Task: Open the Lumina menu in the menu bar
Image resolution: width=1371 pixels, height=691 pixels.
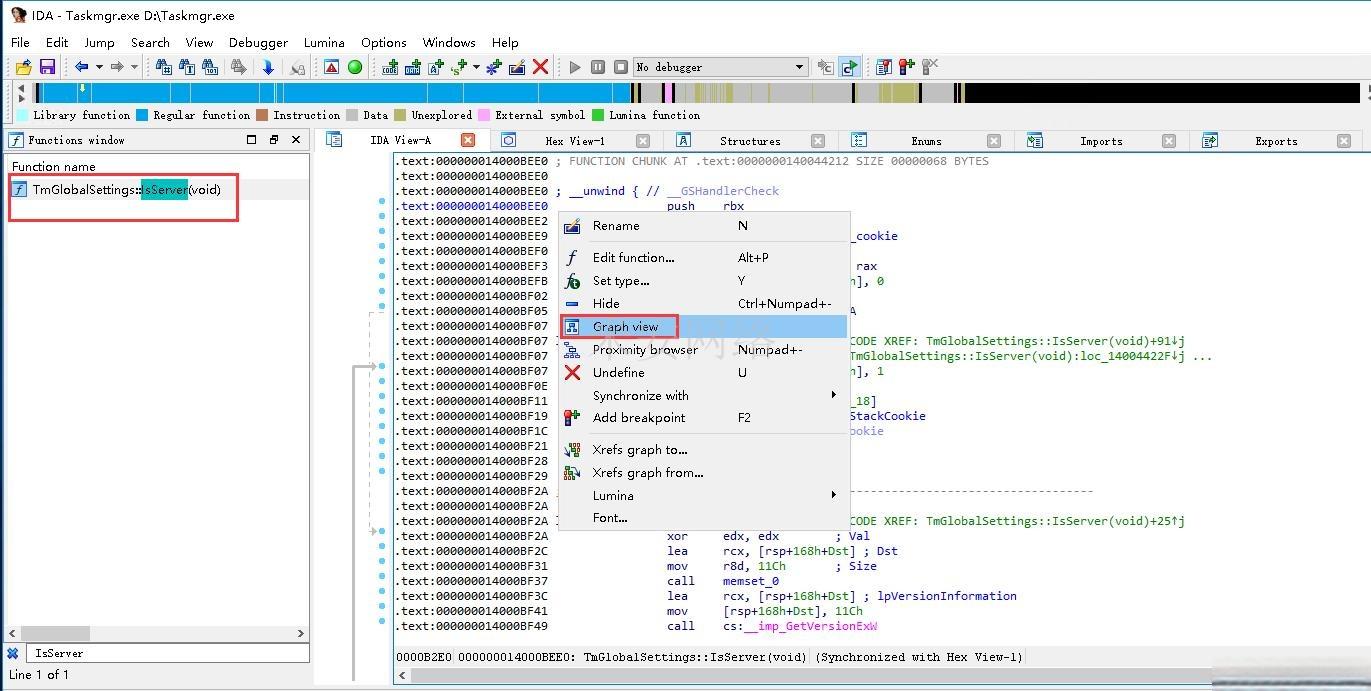Action: tap(324, 42)
